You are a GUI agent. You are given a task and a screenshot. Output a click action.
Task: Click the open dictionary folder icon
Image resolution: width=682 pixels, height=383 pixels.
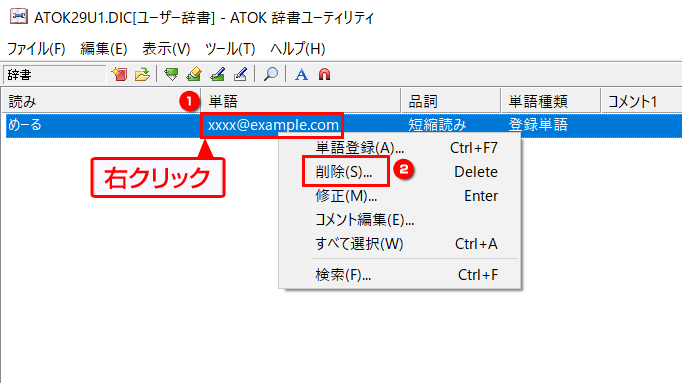click(142, 74)
